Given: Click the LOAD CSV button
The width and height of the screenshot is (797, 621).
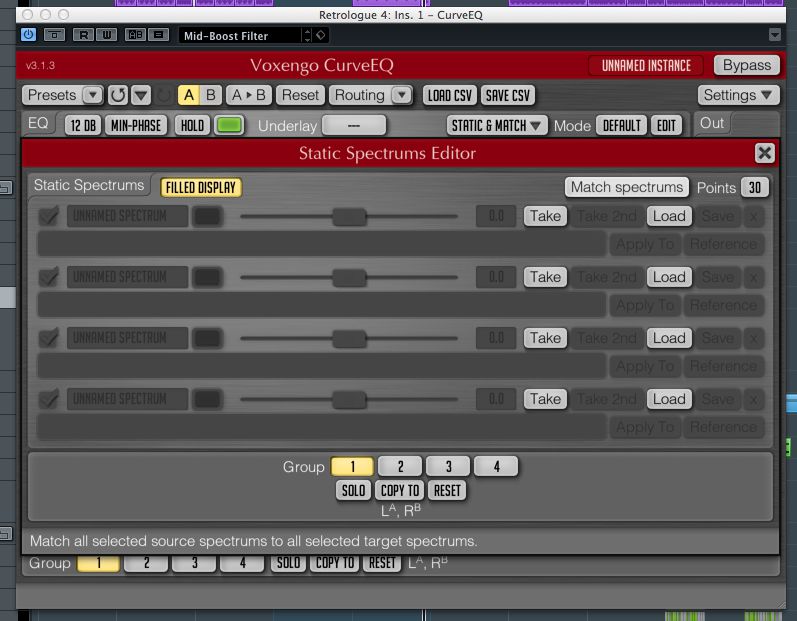Looking at the screenshot, I should (x=449, y=95).
